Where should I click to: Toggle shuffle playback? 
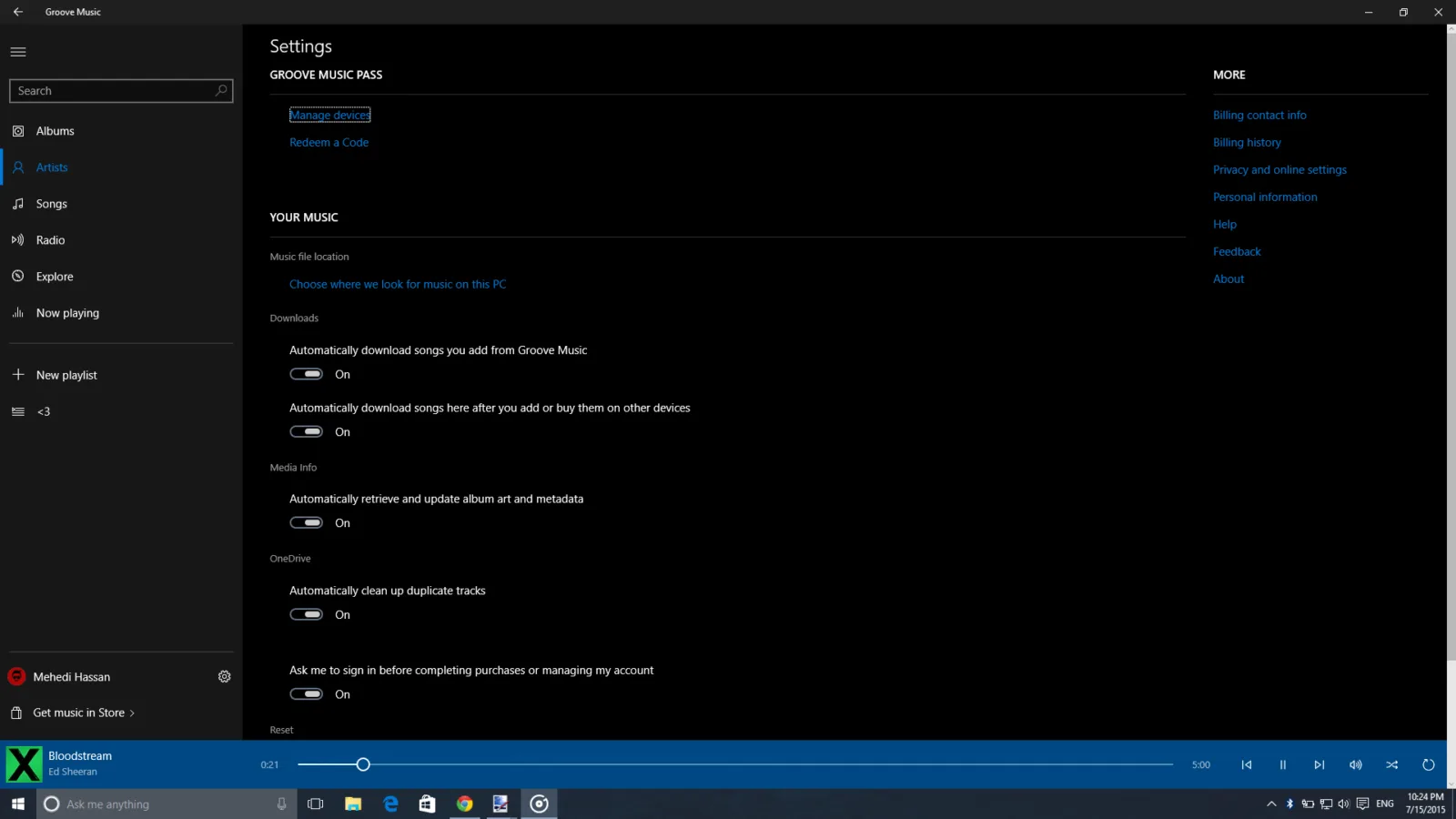(x=1392, y=764)
